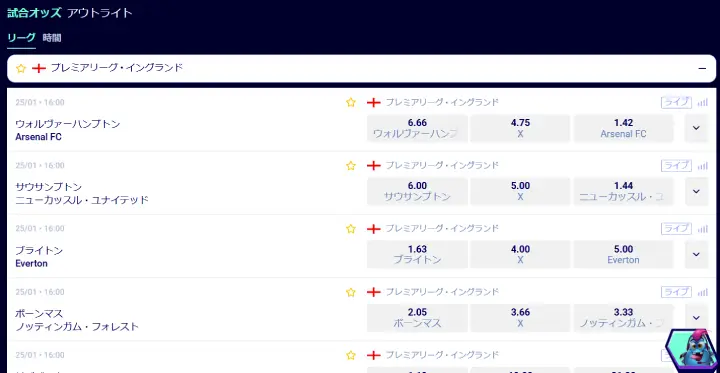Bet on Arsenal FC at 1.42

(x=623, y=128)
